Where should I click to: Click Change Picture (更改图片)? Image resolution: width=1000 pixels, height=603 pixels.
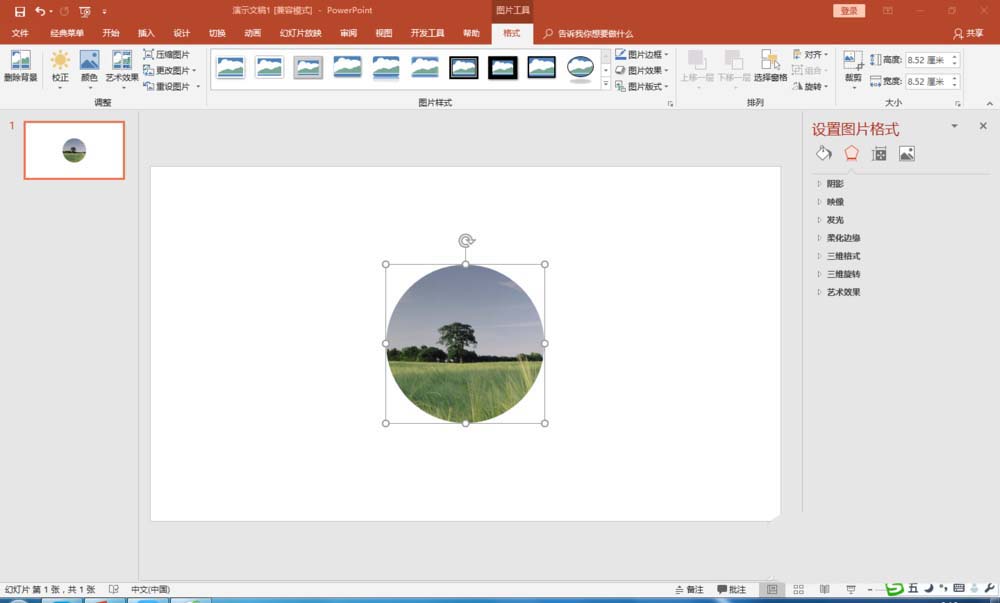click(170, 70)
